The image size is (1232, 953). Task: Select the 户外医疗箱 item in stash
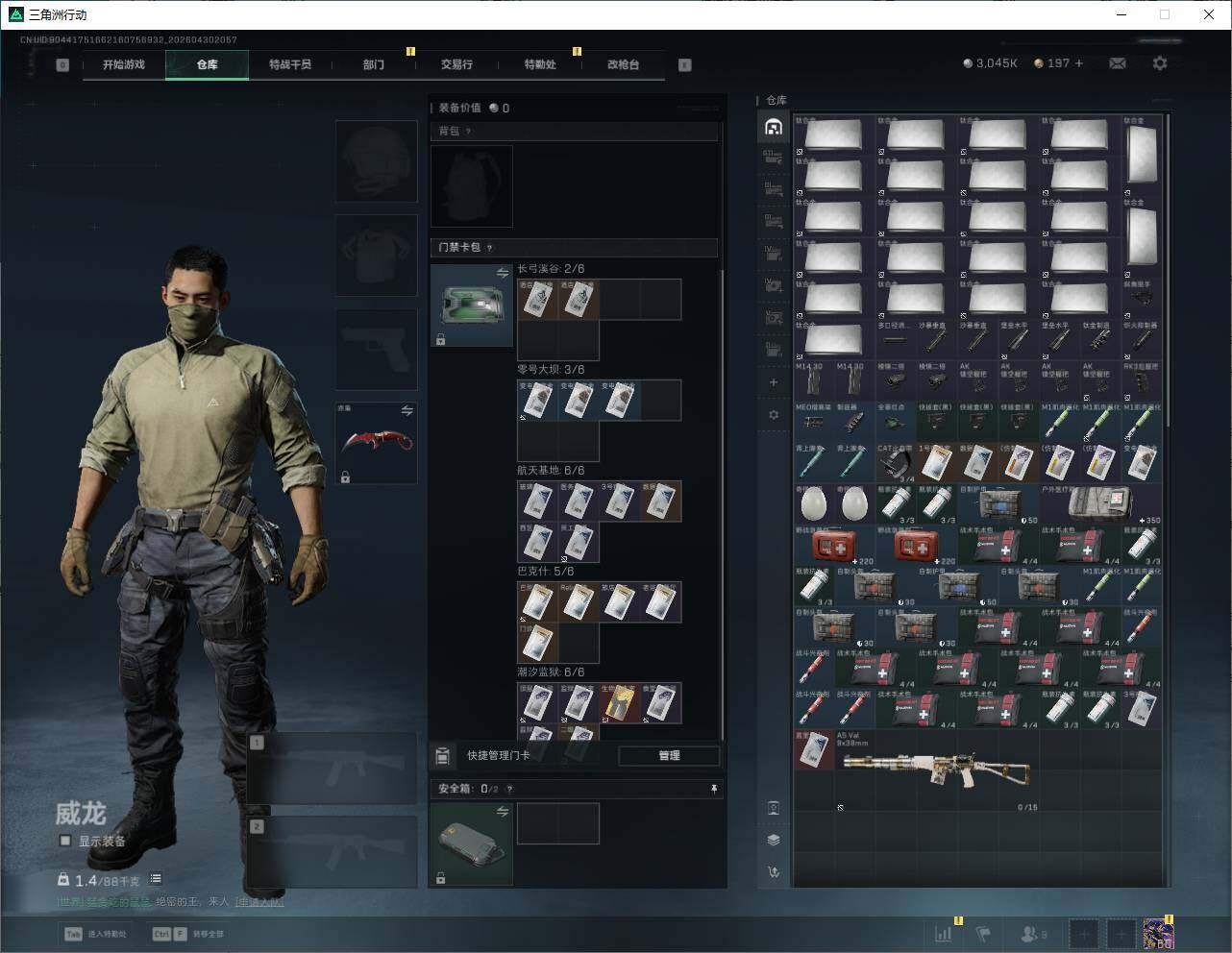1100,503
